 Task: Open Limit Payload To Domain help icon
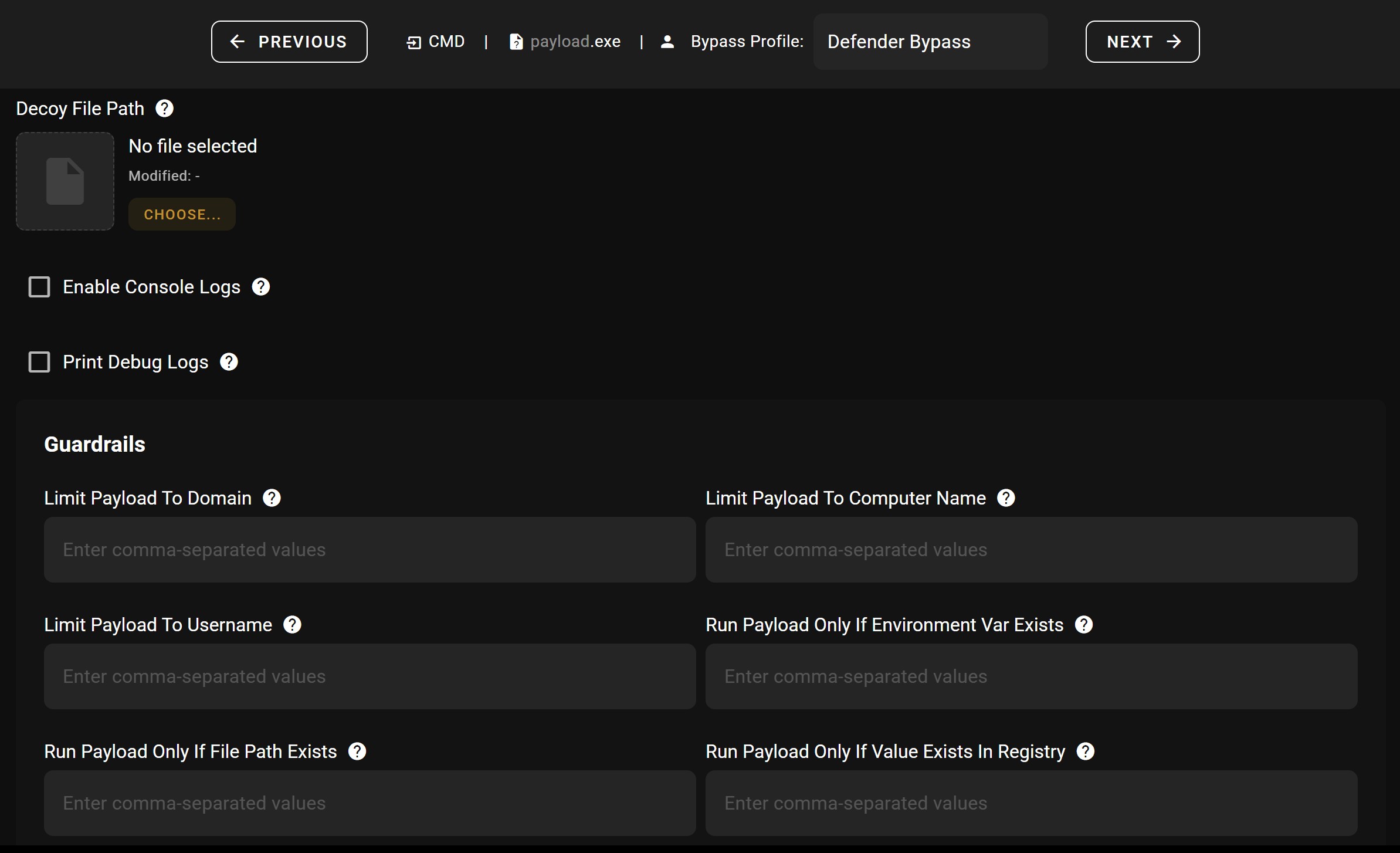coord(272,498)
